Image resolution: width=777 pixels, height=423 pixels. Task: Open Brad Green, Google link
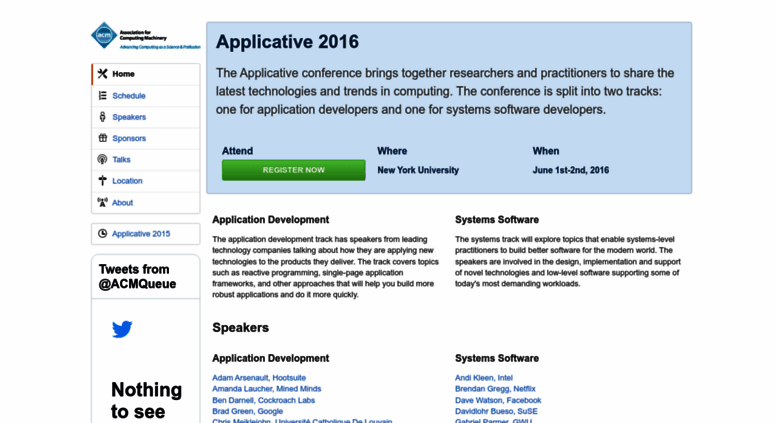point(247,411)
